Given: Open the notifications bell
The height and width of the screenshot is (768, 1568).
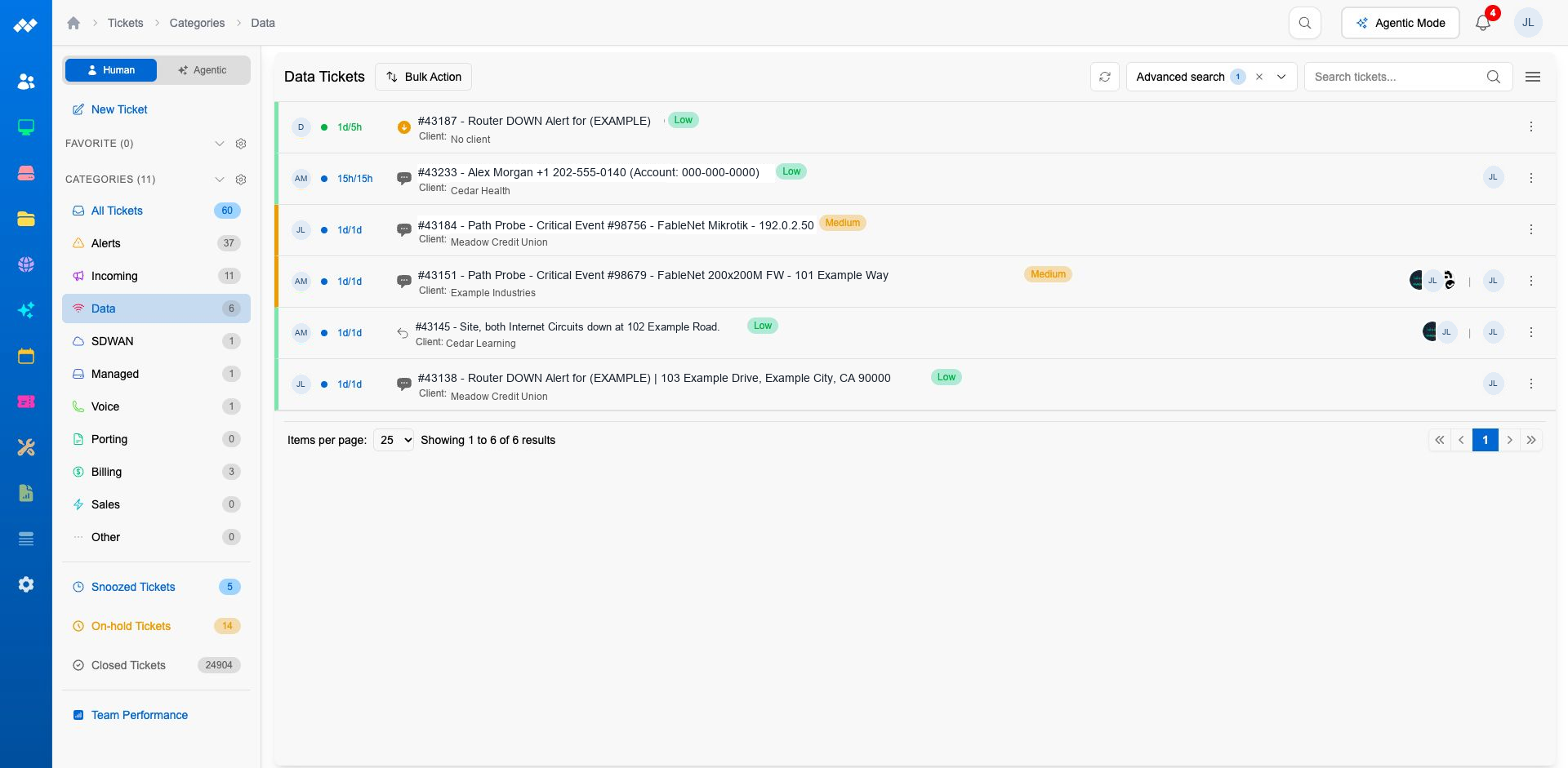Looking at the screenshot, I should (x=1483, y=23).
